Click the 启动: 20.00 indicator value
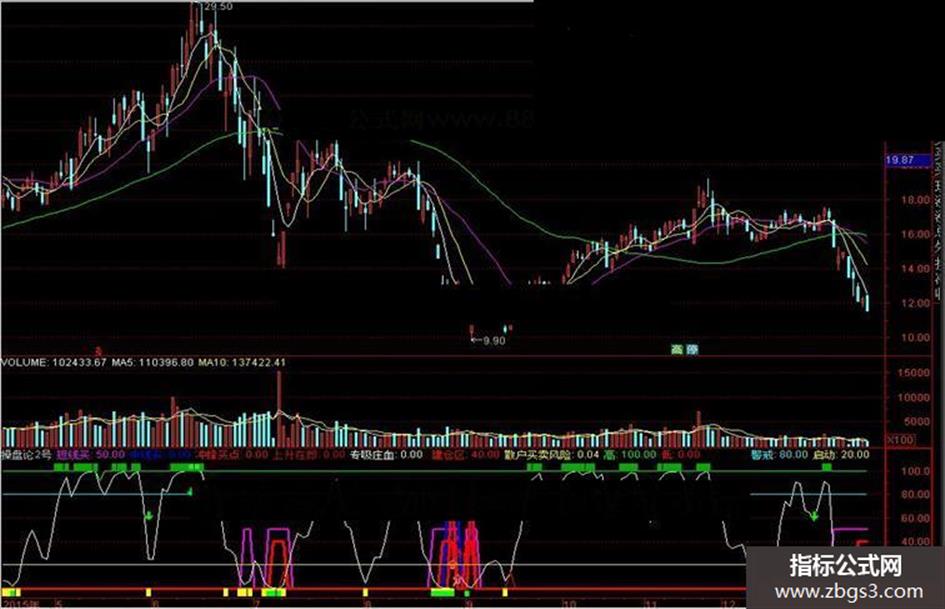This screenshot has height=609, width=945. tap(841, 454)
